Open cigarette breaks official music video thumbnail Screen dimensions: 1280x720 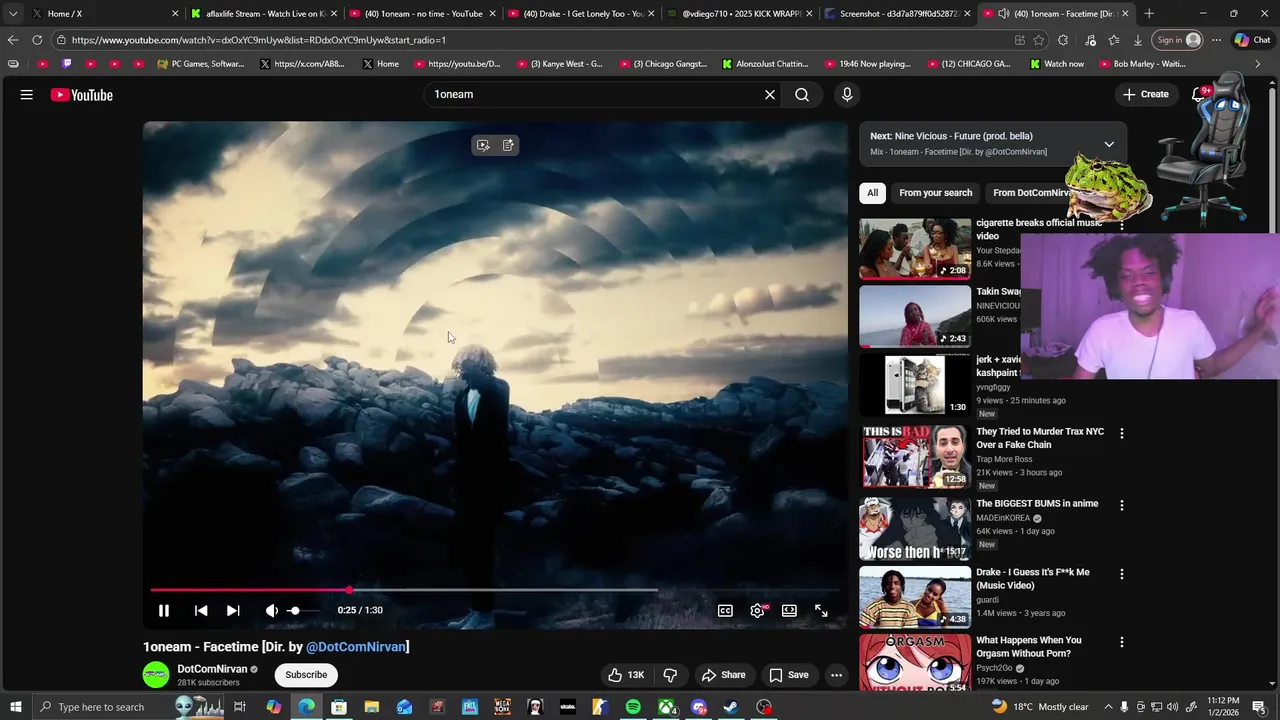pos(915,249)
